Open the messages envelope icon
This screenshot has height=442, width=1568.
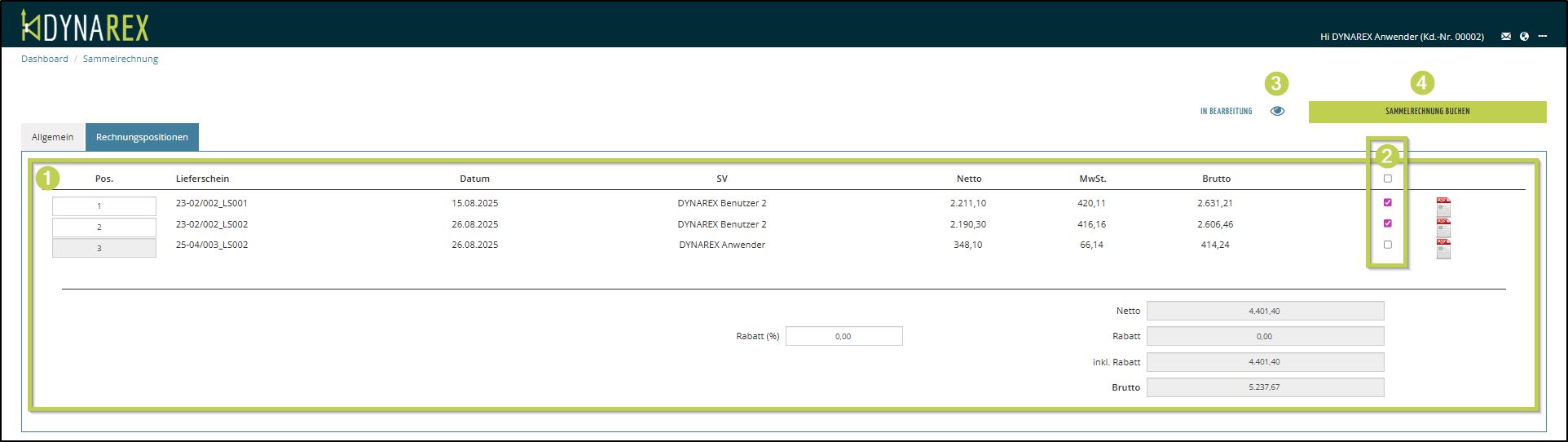[x=1506, y=37]
